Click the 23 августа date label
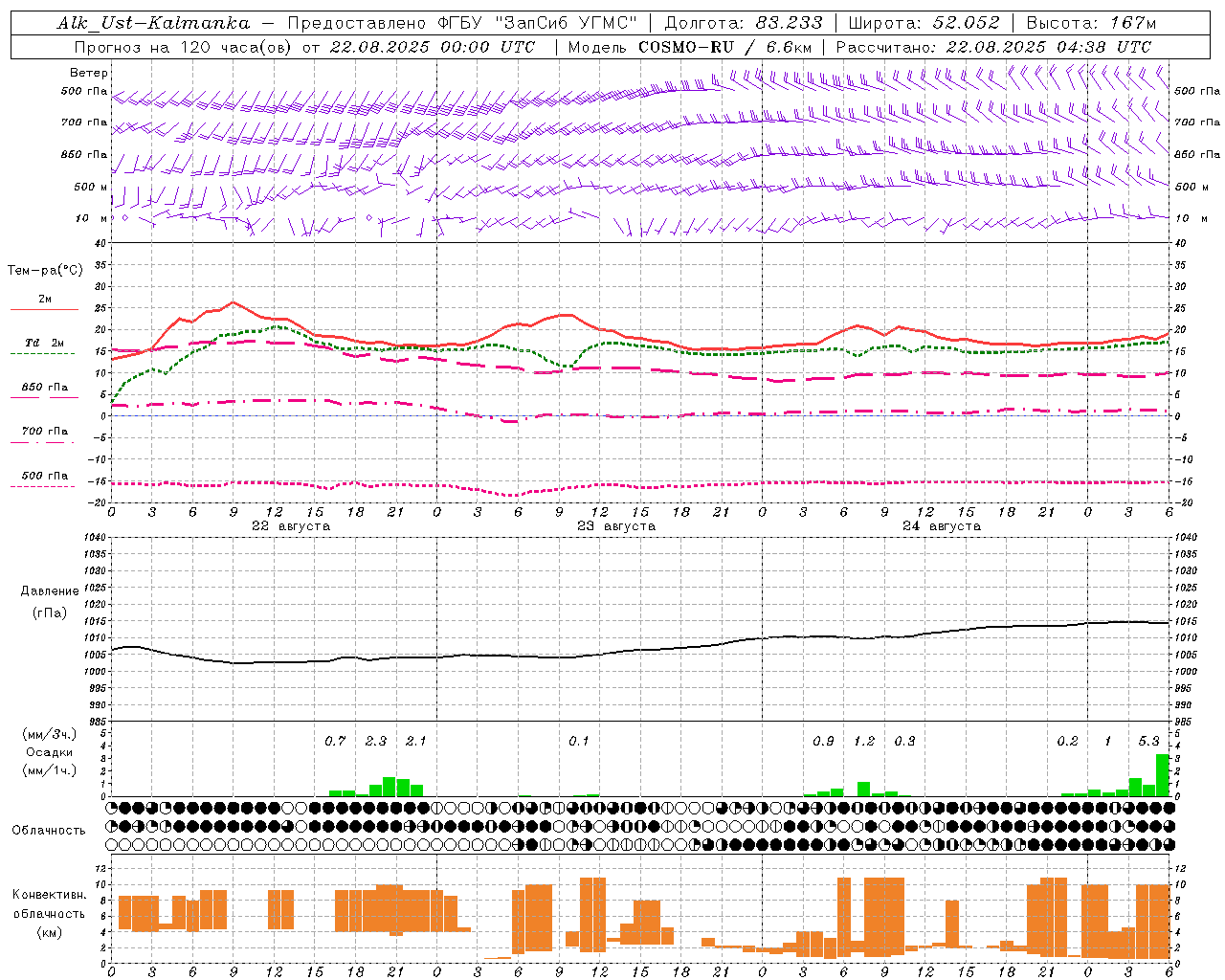 click(x=616, y=526)
